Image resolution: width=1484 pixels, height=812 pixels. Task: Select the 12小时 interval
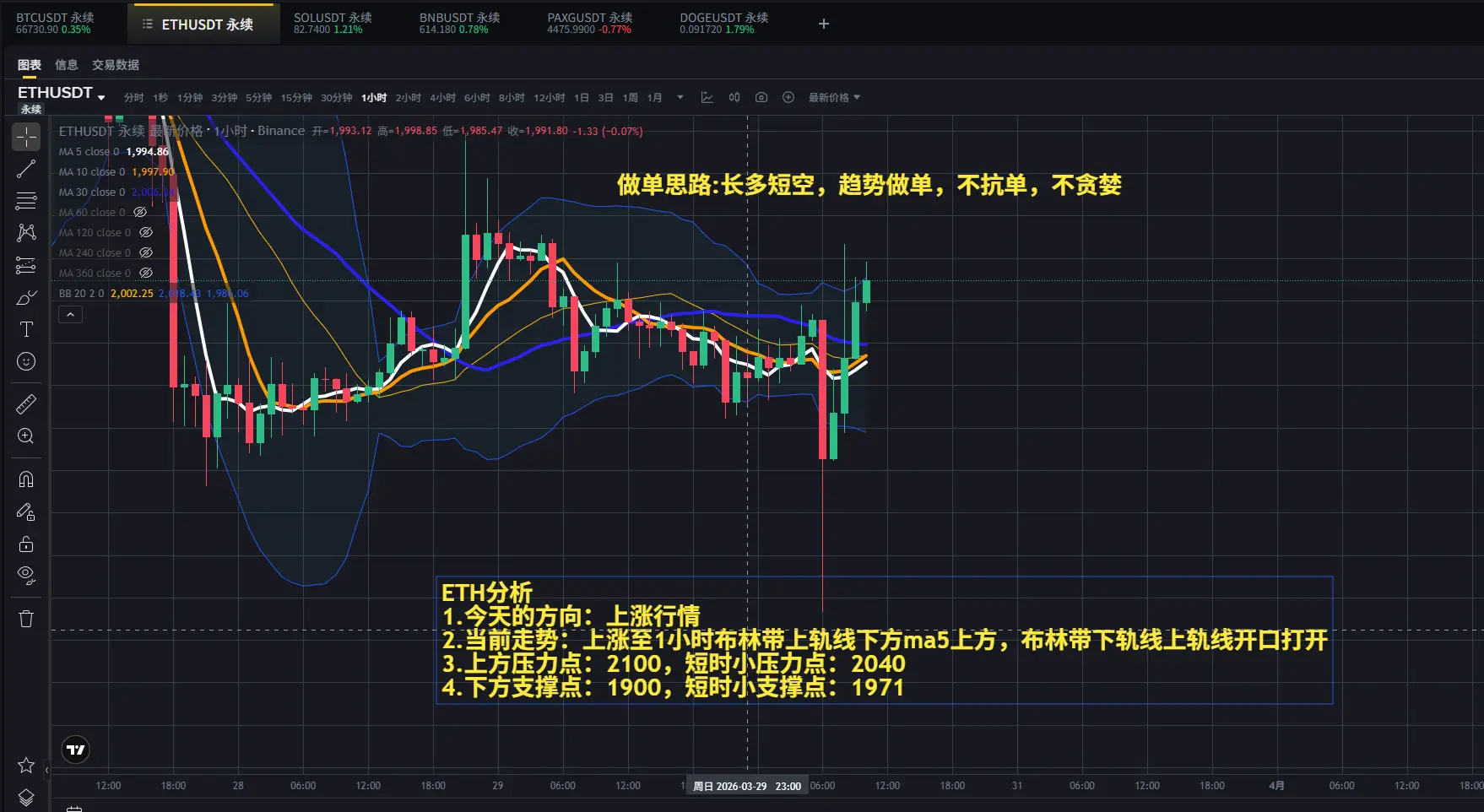[550, 98]
